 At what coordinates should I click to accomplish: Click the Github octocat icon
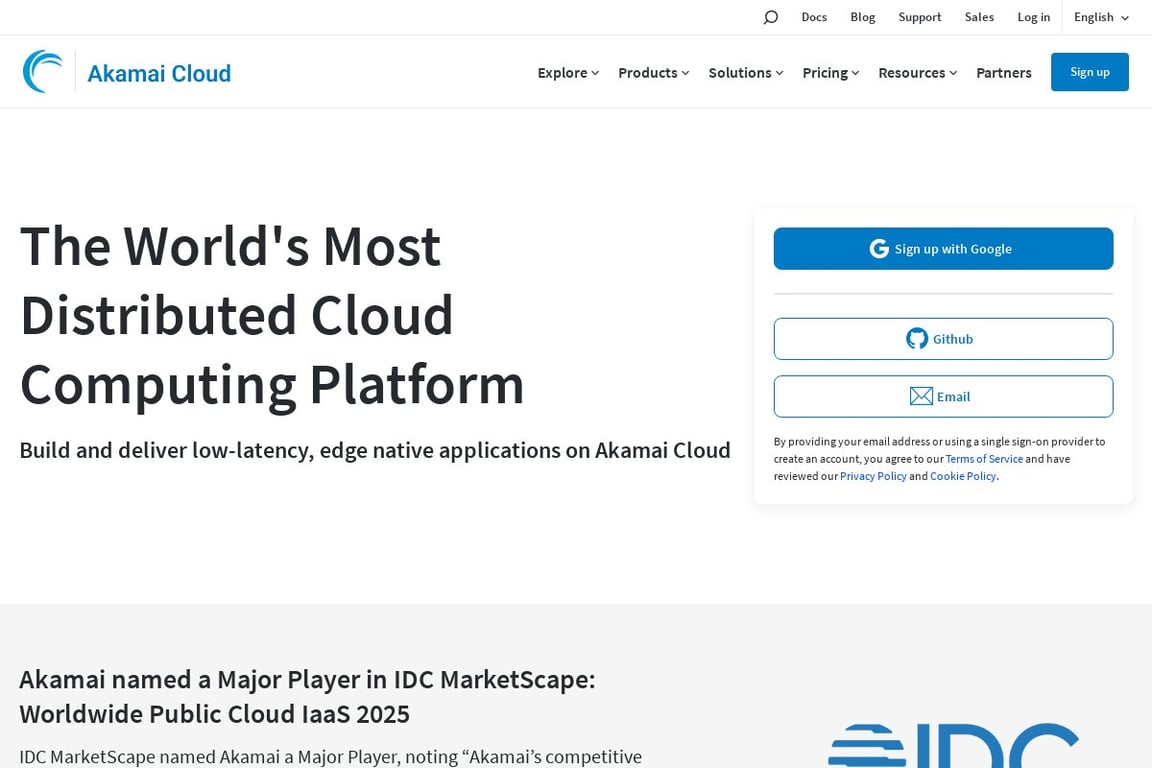pyautogui.click(x=916, y=339)
